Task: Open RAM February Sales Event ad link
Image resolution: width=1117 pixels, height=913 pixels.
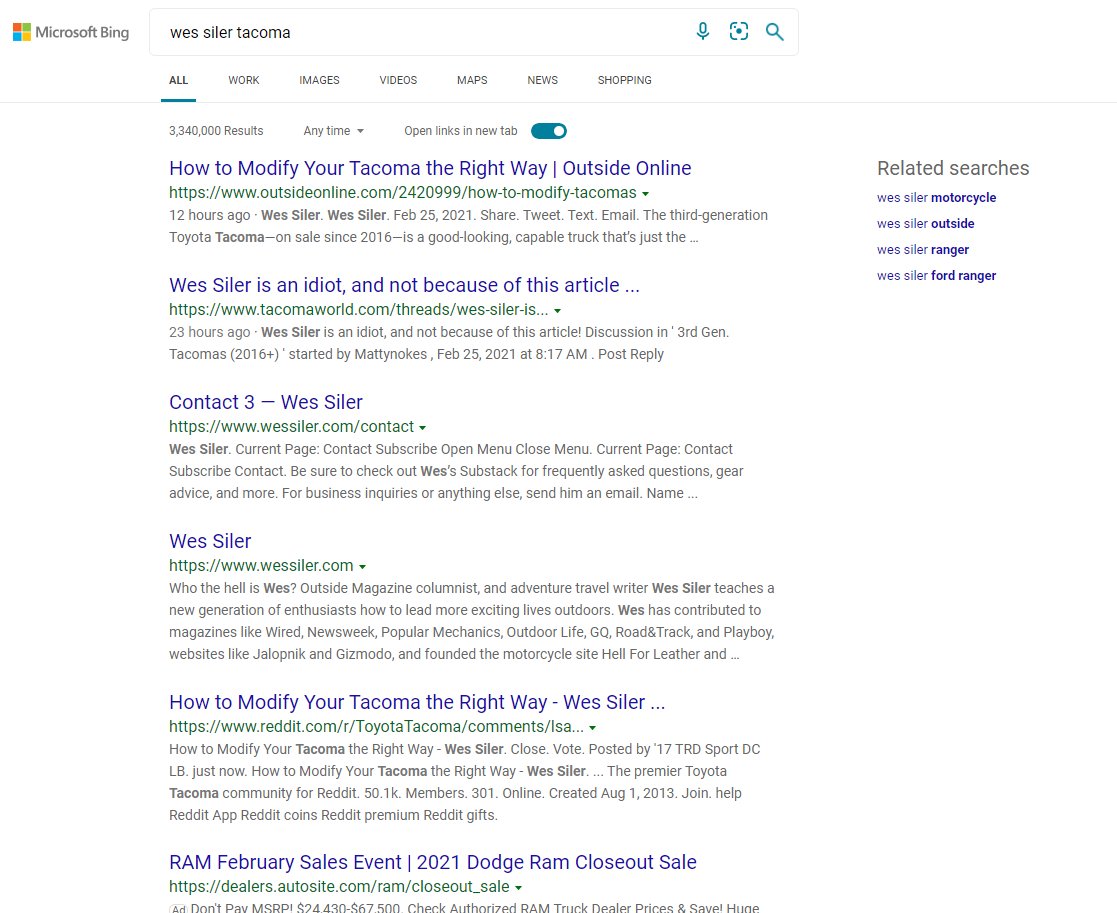Action: click(432, 862)
